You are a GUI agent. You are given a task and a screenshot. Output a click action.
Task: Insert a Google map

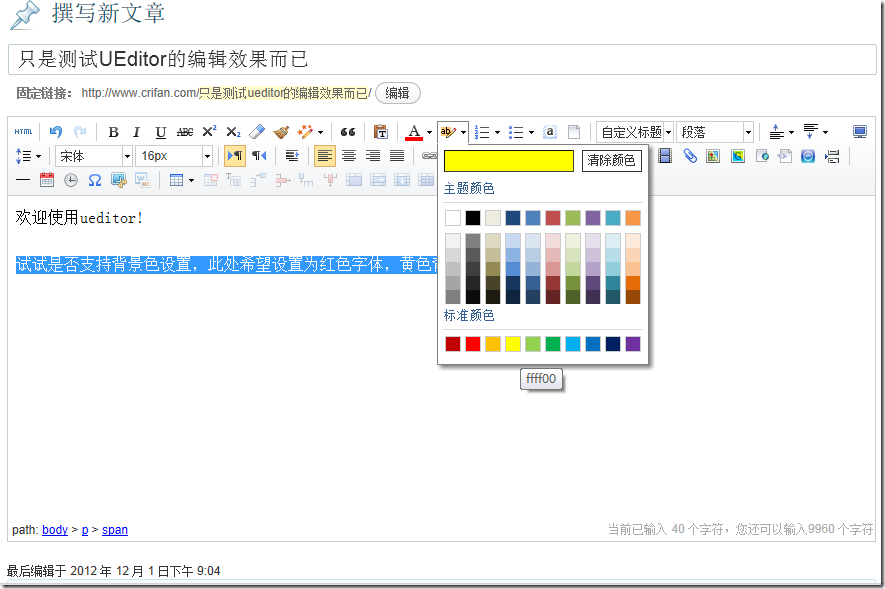737,156
